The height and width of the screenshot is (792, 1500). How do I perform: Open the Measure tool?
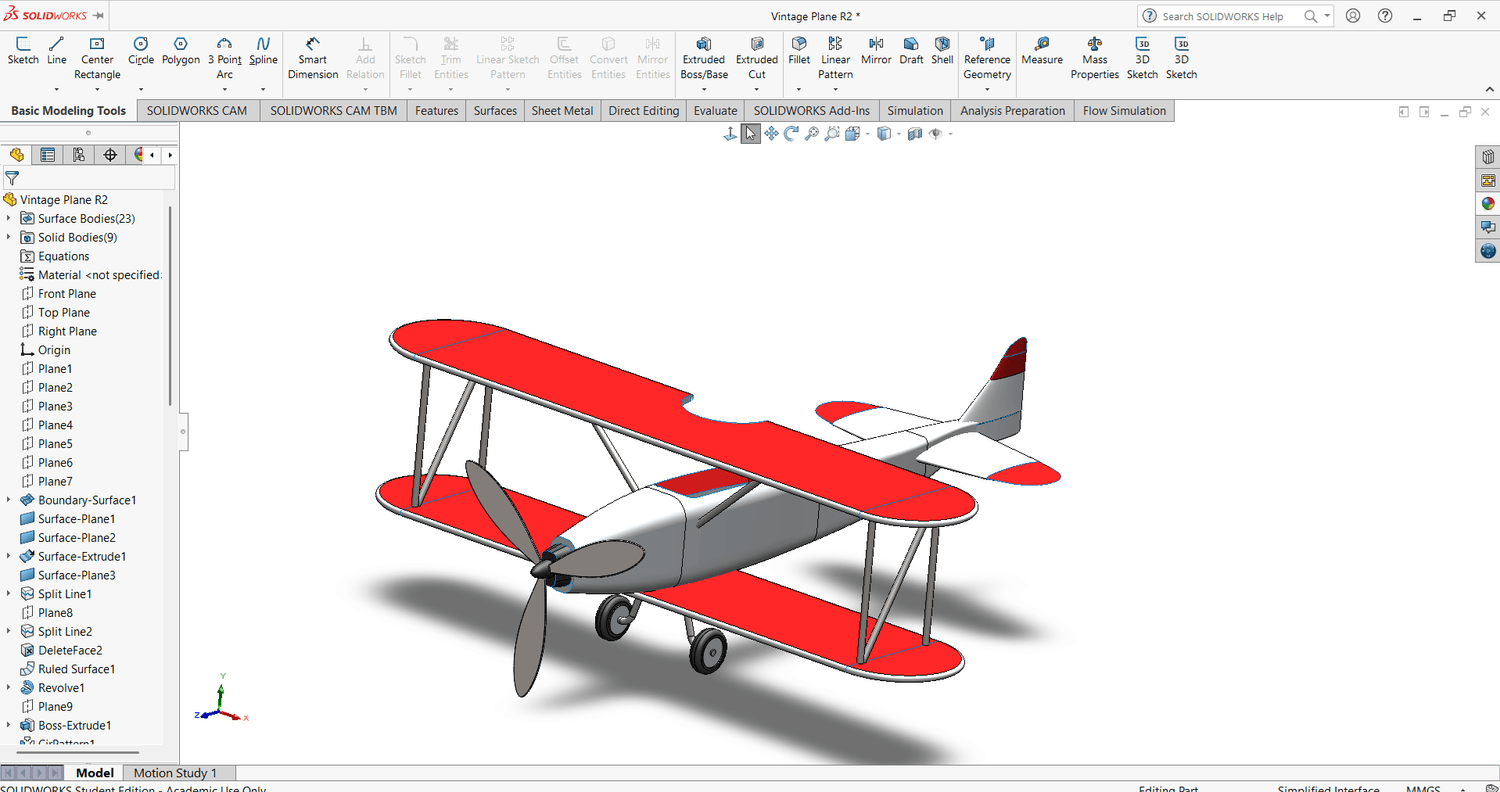[1042, 51]
